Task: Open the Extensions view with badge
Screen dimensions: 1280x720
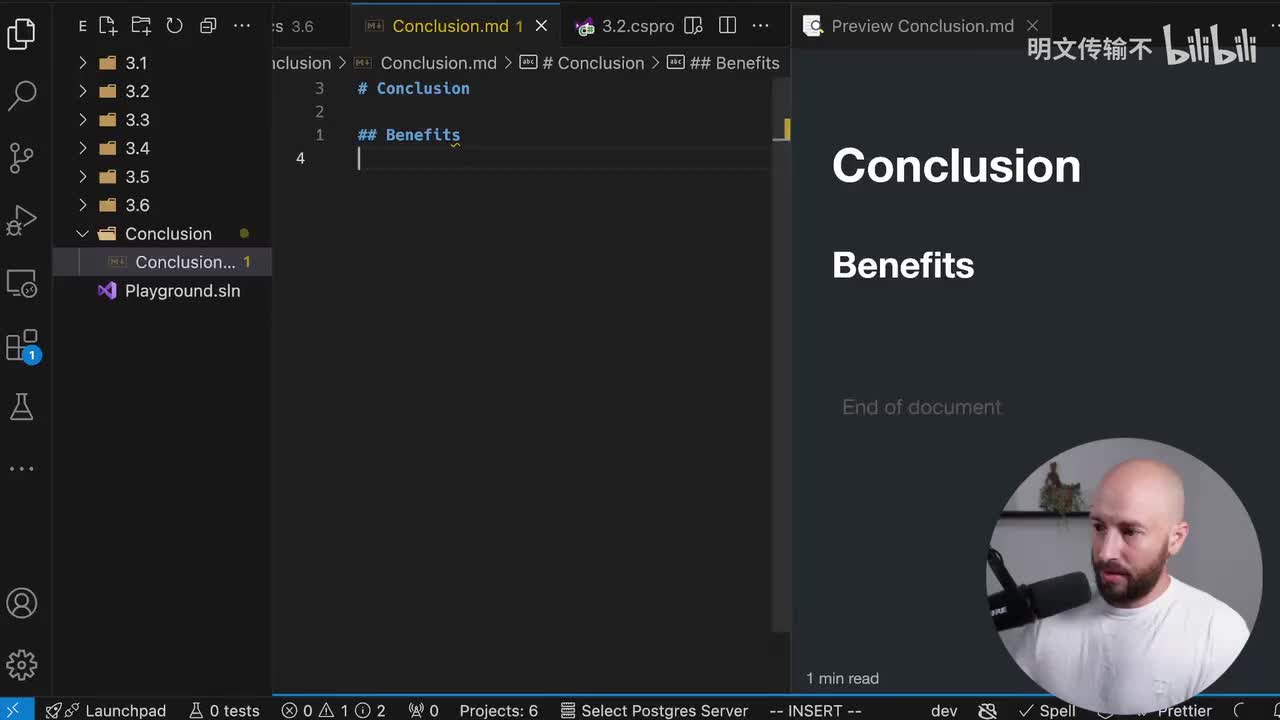Action: (x=21, y=346)
